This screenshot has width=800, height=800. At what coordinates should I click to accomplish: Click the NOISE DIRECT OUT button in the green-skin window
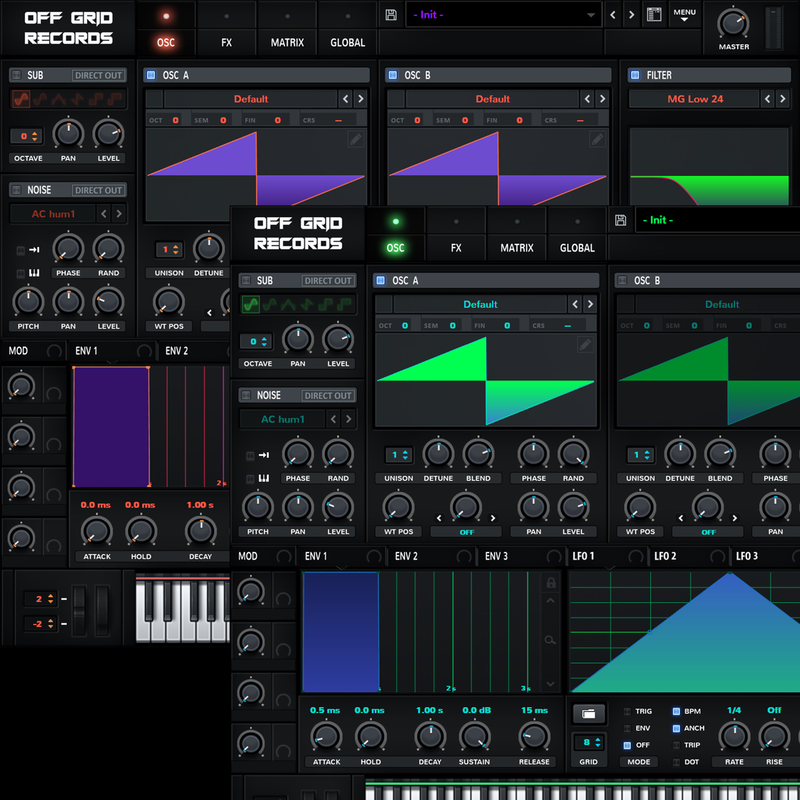click(328, 395)
